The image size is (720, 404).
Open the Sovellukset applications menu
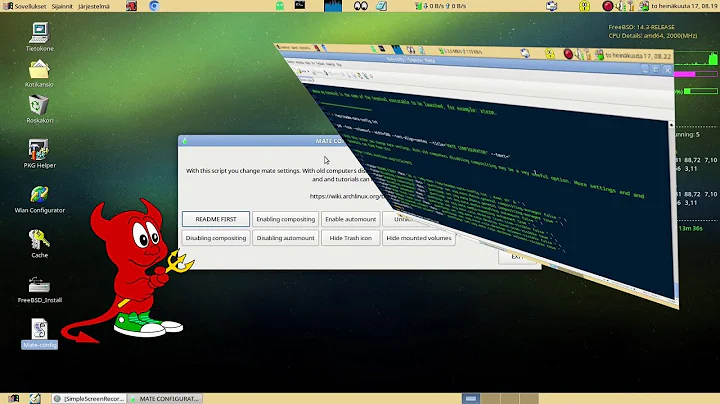click(25, 6)
